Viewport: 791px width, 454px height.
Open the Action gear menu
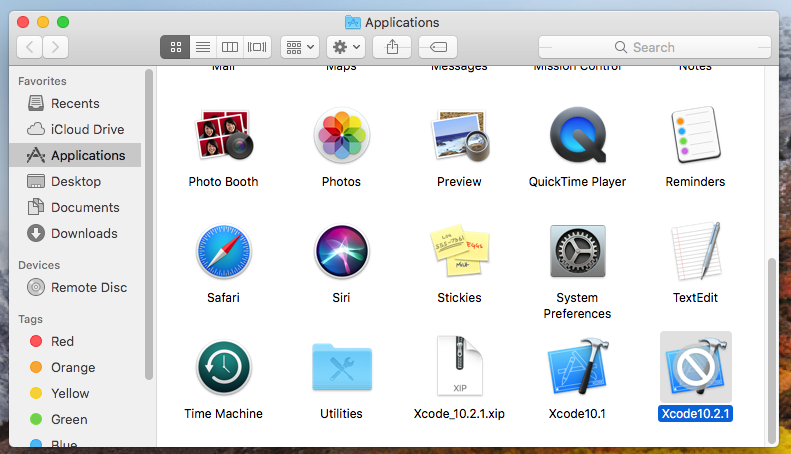coord(346,47)
